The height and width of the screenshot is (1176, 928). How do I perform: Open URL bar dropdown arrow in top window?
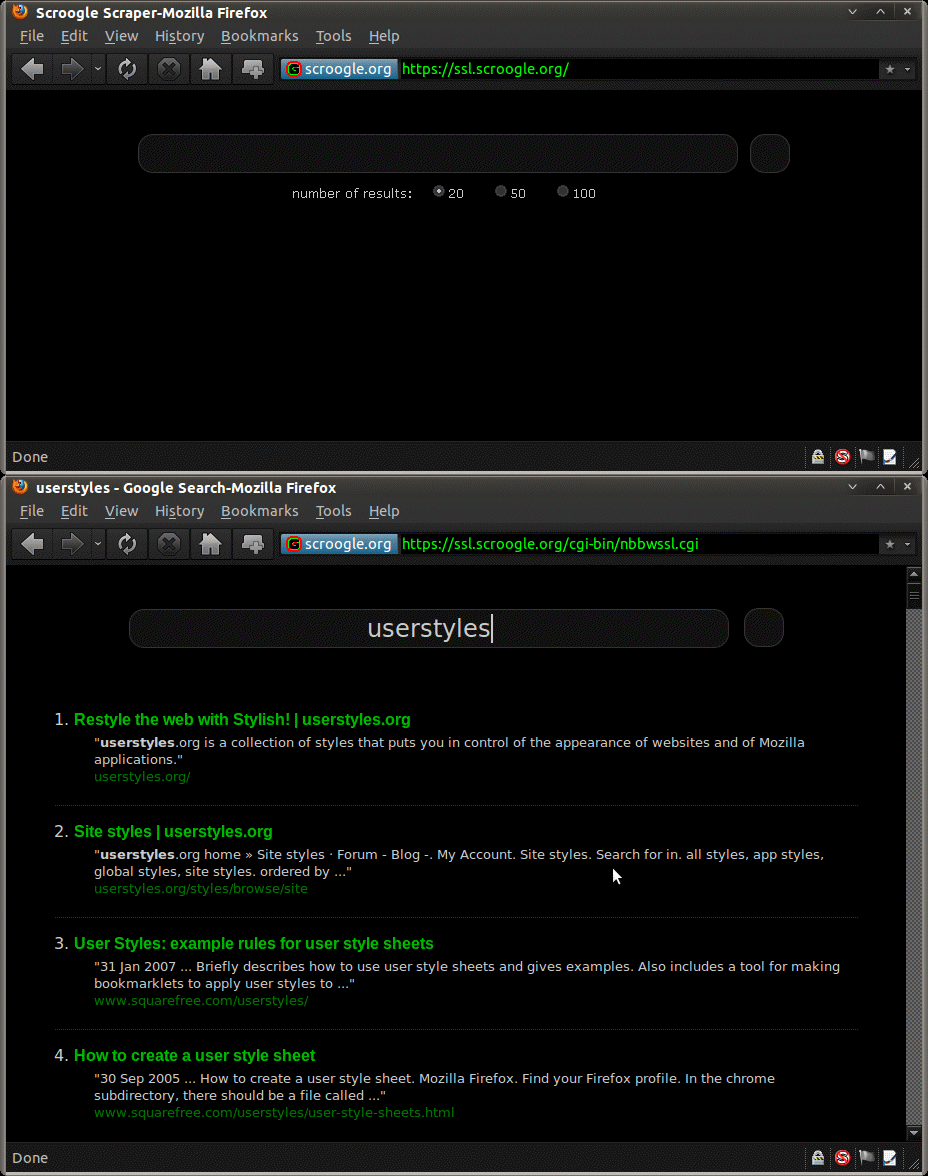(908, 69)
